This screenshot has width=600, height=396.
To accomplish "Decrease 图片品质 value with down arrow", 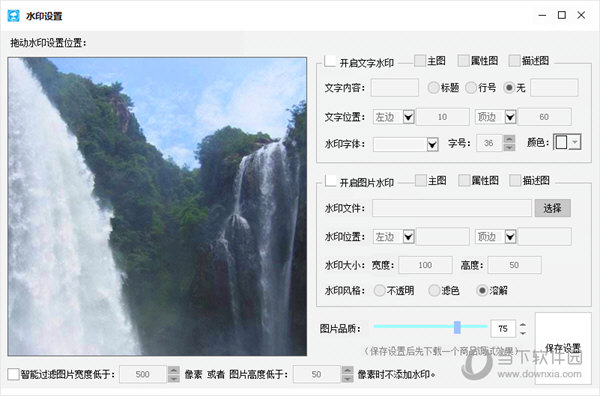I will [523, 333].
